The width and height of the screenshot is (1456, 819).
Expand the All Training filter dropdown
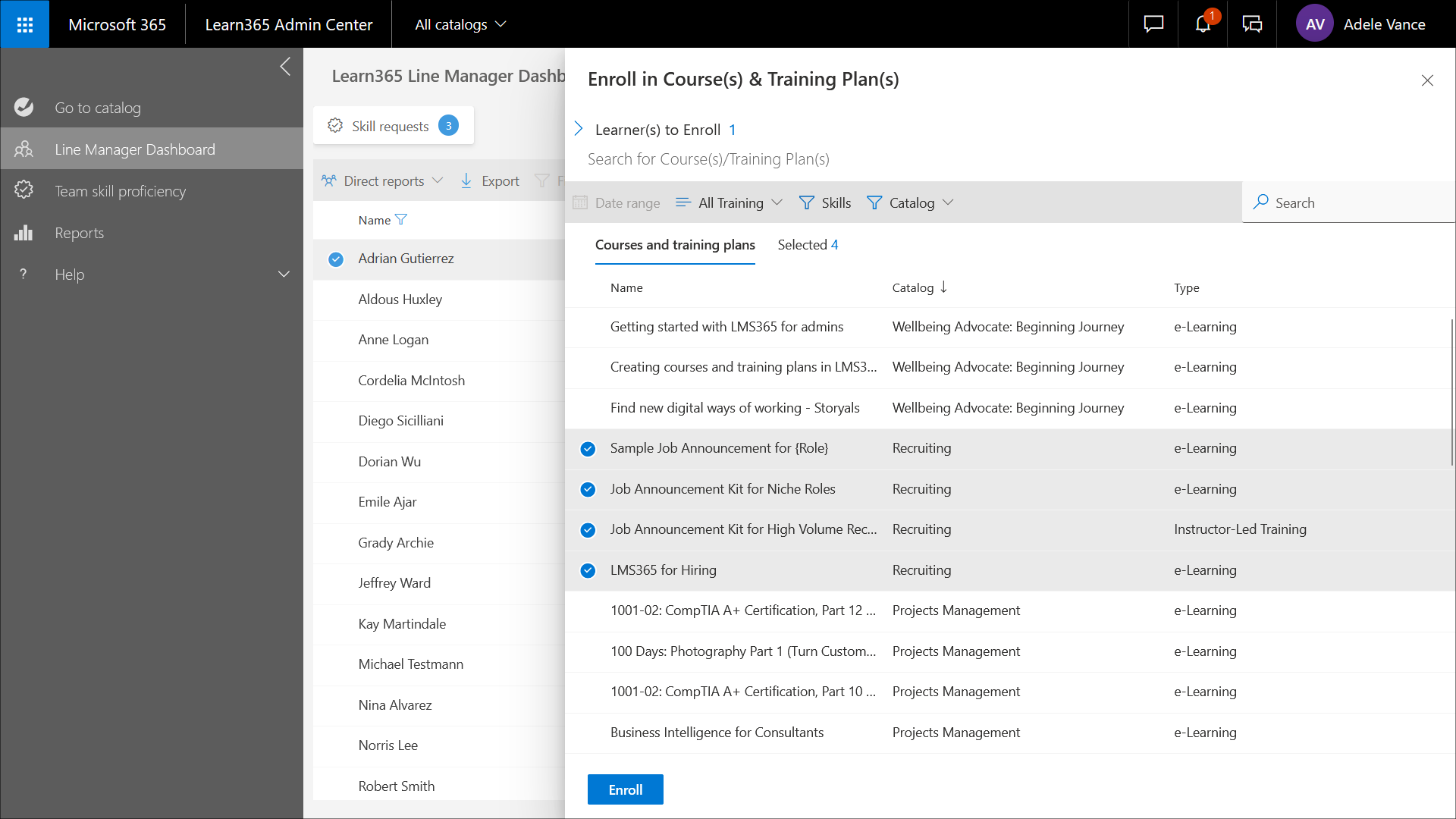click(x=730, y=202)
